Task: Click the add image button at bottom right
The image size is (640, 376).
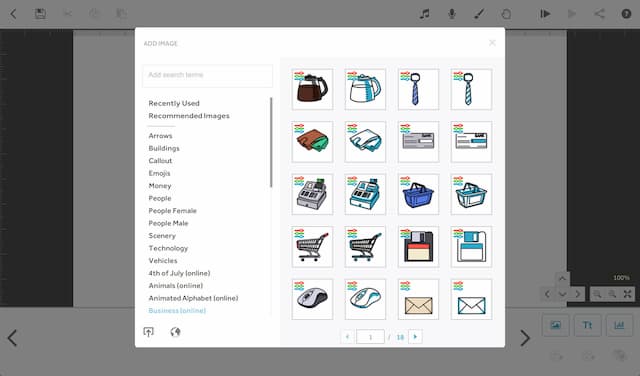Action: click(x=556, y=325)
